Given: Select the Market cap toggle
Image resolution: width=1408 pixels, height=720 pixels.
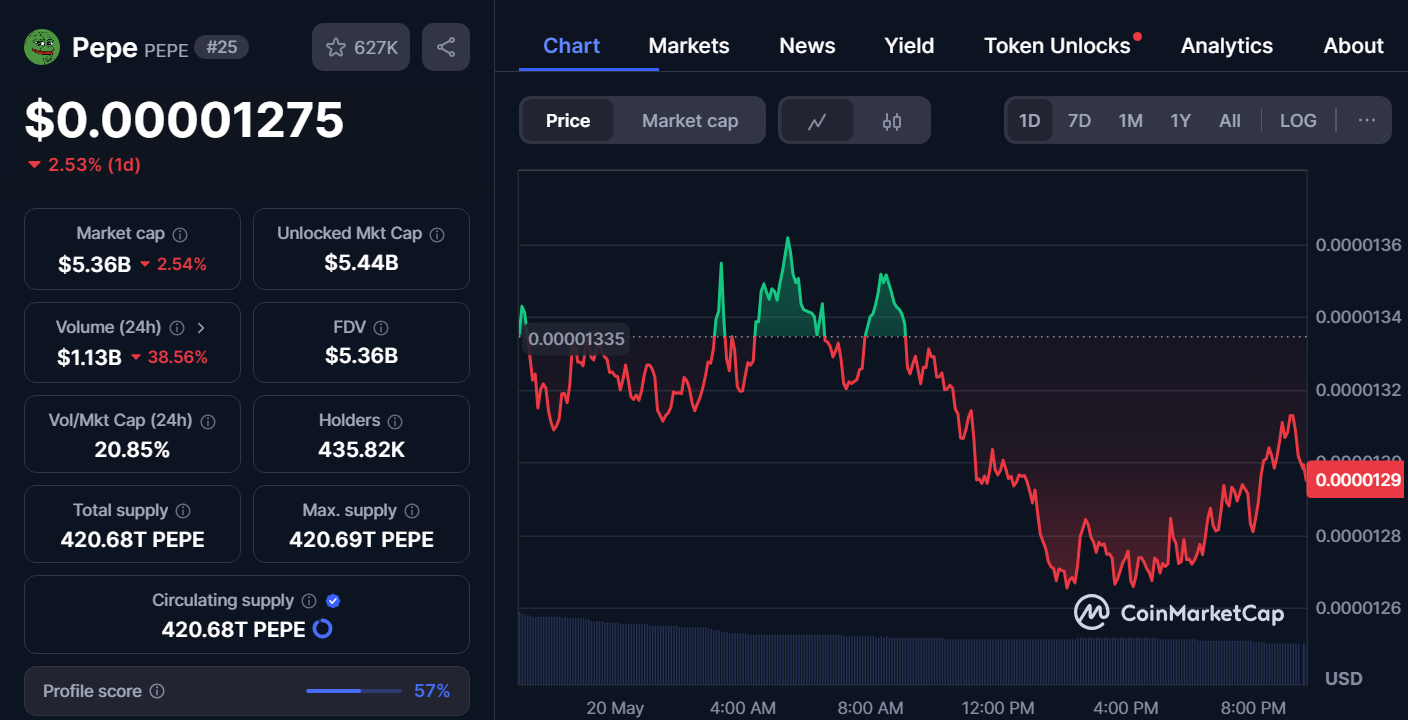Looking at the screenshot, I should point(690,121).
